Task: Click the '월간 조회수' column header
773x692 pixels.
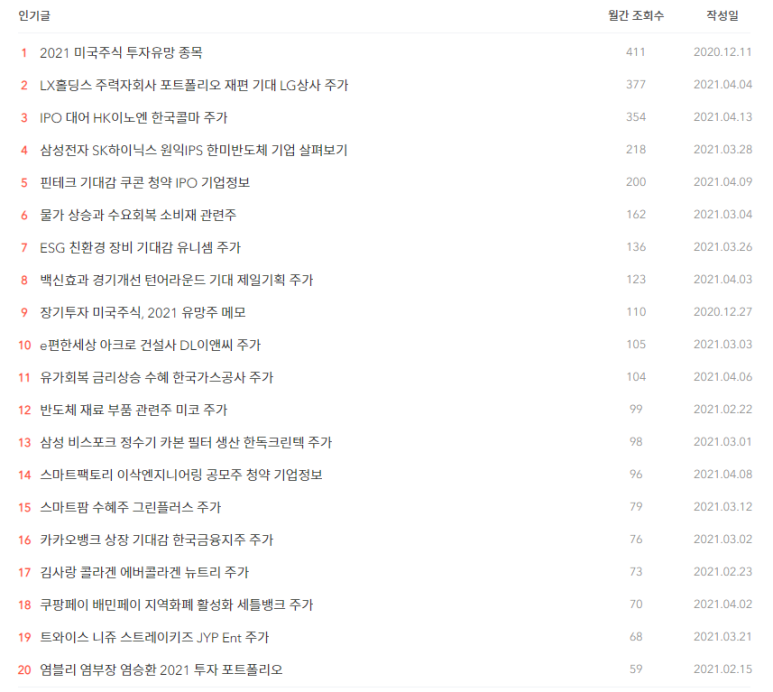Action: (x=636, y=16)
